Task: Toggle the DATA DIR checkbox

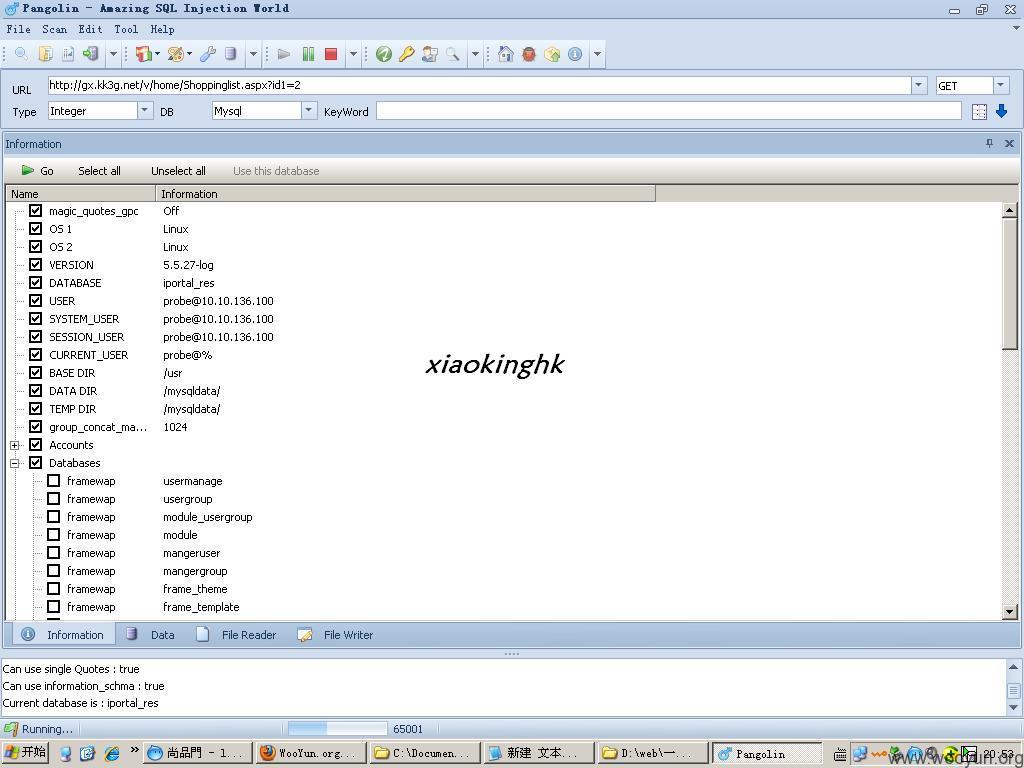Action: [x=36, y=391]
